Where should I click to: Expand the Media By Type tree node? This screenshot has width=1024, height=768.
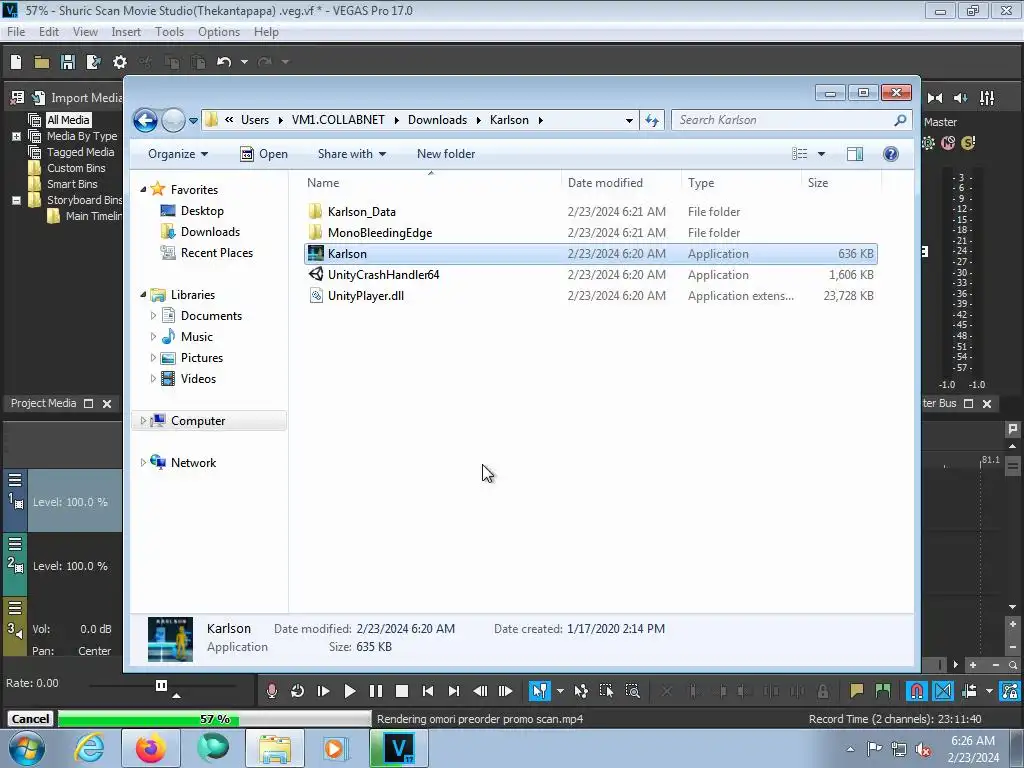(x=16, y=136)
